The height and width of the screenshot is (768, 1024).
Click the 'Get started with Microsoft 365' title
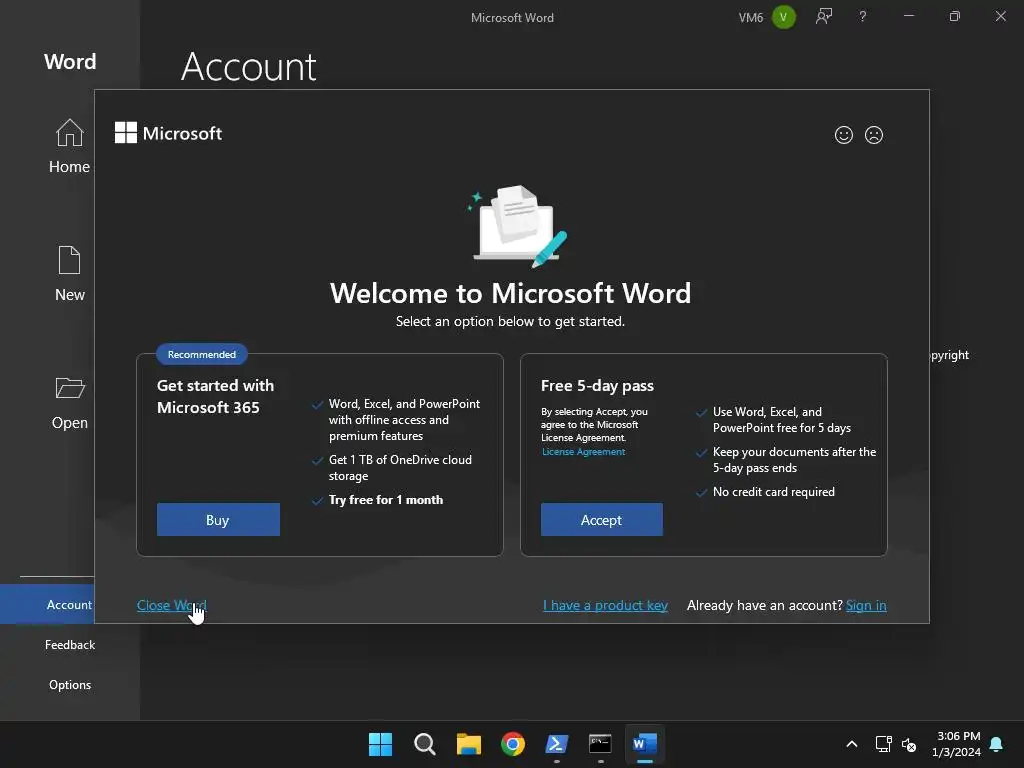[216, 396]
